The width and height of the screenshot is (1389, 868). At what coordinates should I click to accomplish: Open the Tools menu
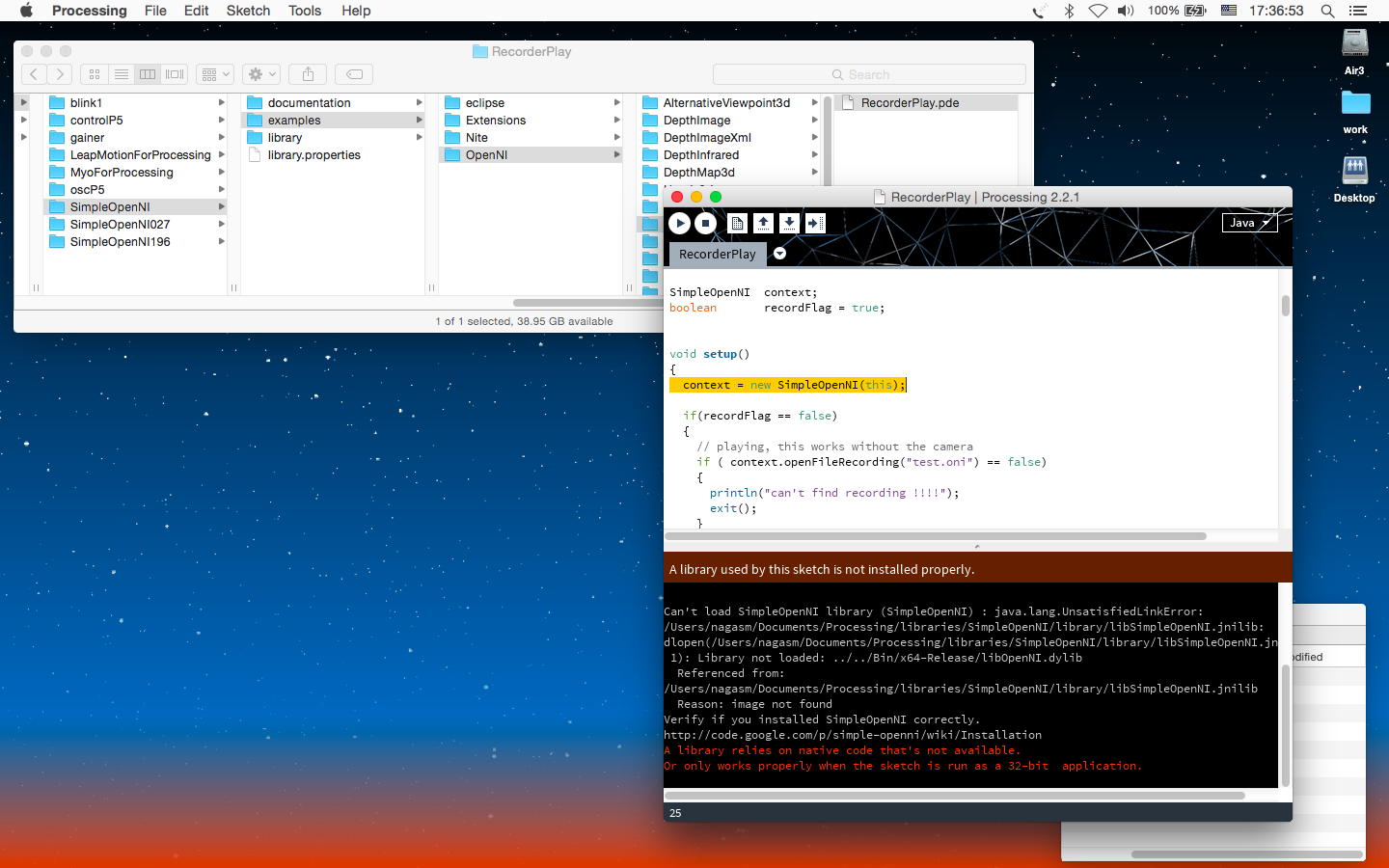tap(305, 11)
